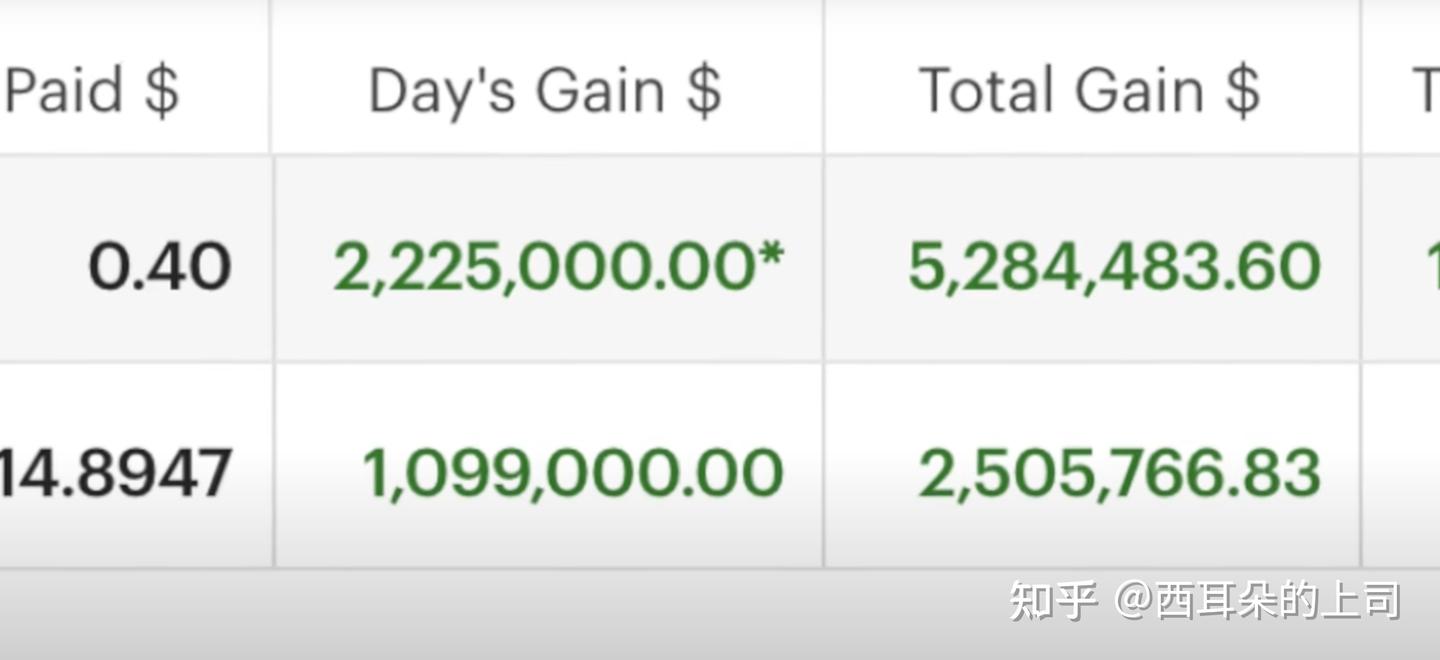Select the 2,505,766.83 total gain cell
The width and height of the screenshot is (1440, 660).
[x=1119, y=473]
